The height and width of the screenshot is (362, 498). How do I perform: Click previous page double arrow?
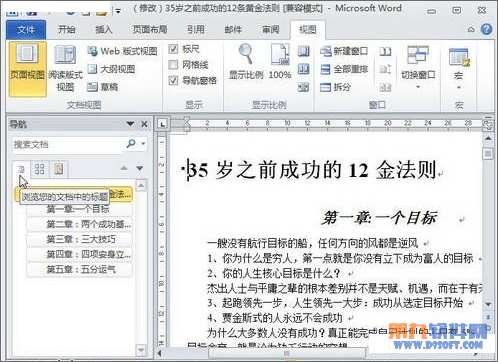(x=488, y=316)
